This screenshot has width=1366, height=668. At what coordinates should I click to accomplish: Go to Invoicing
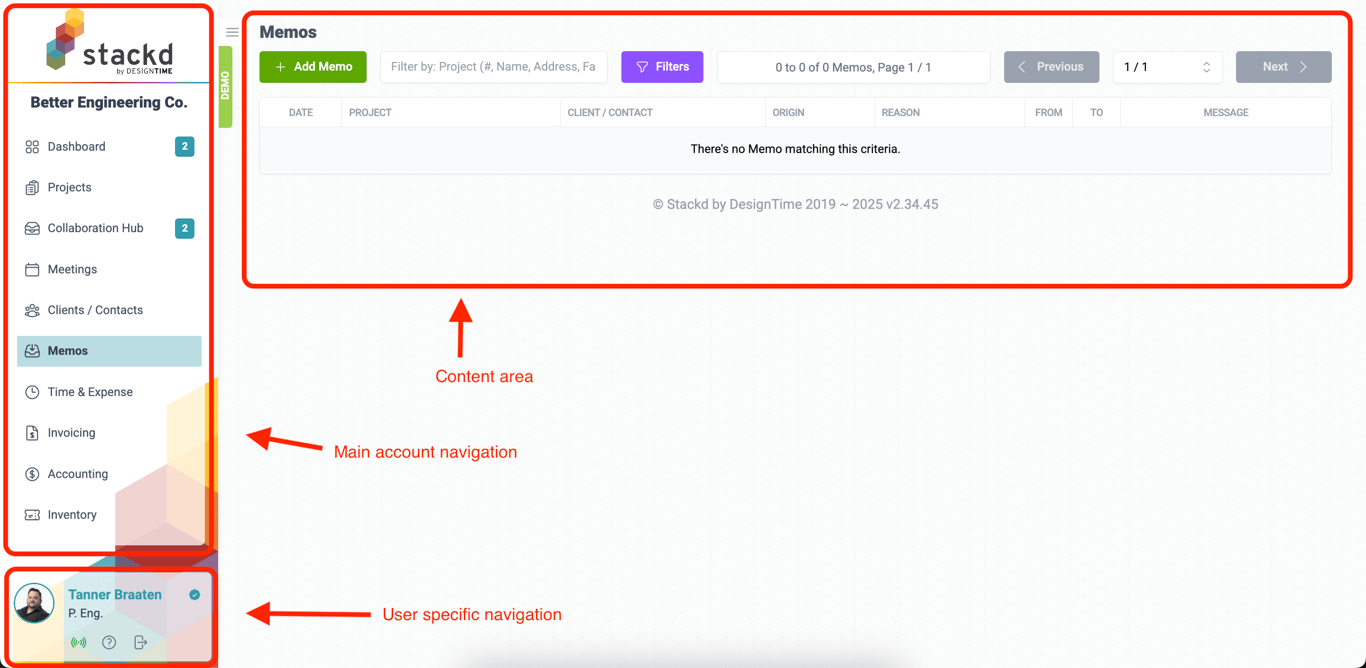point(109,433)
